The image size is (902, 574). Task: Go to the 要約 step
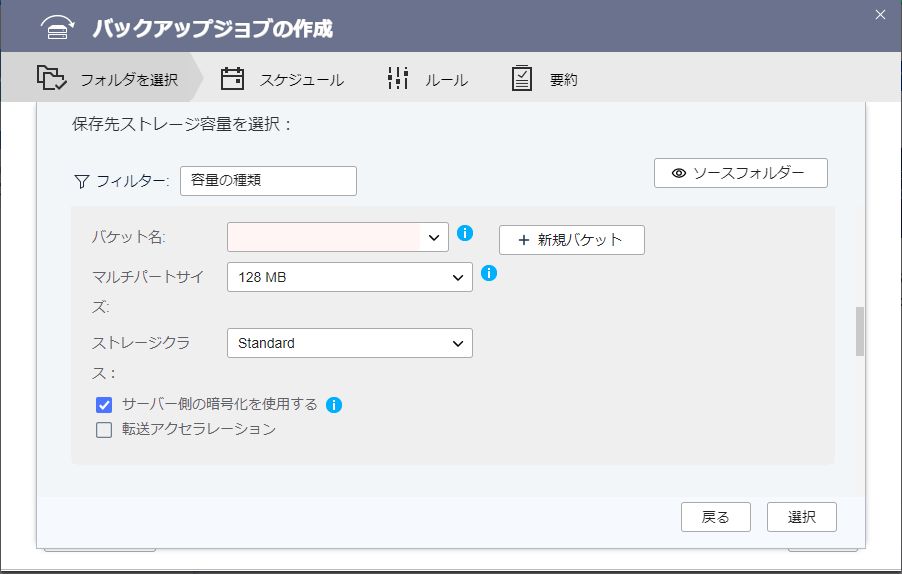[544, 78]
